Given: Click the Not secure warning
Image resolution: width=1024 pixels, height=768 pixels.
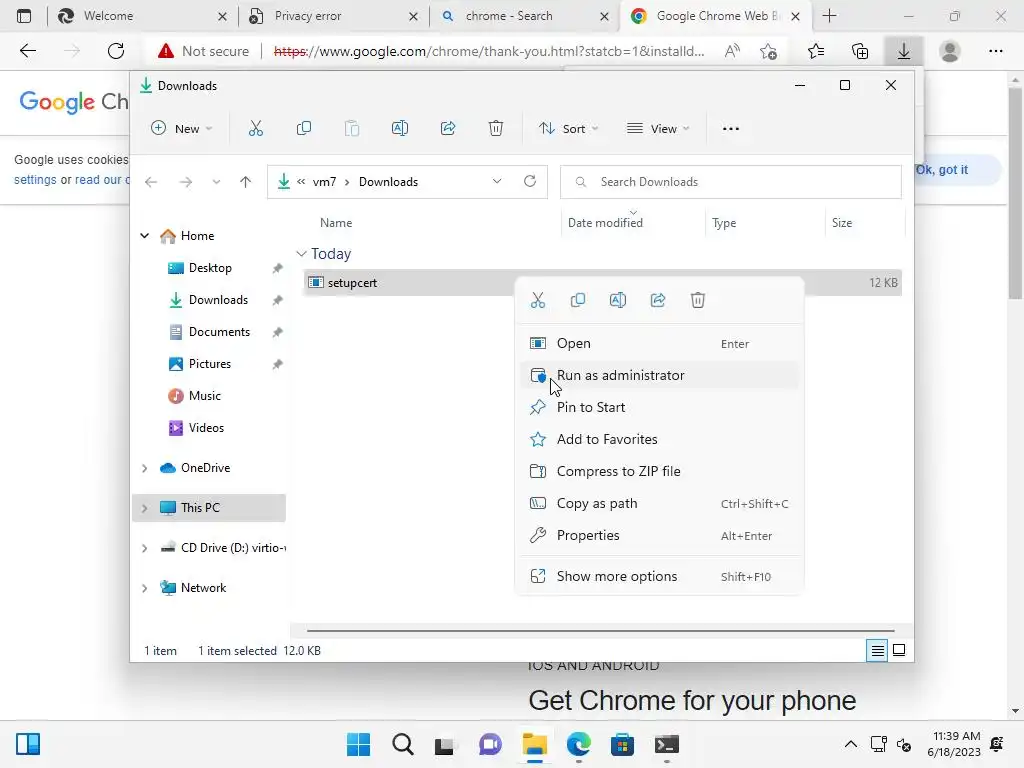Looking at the screenshot, I should coord(204,51).
